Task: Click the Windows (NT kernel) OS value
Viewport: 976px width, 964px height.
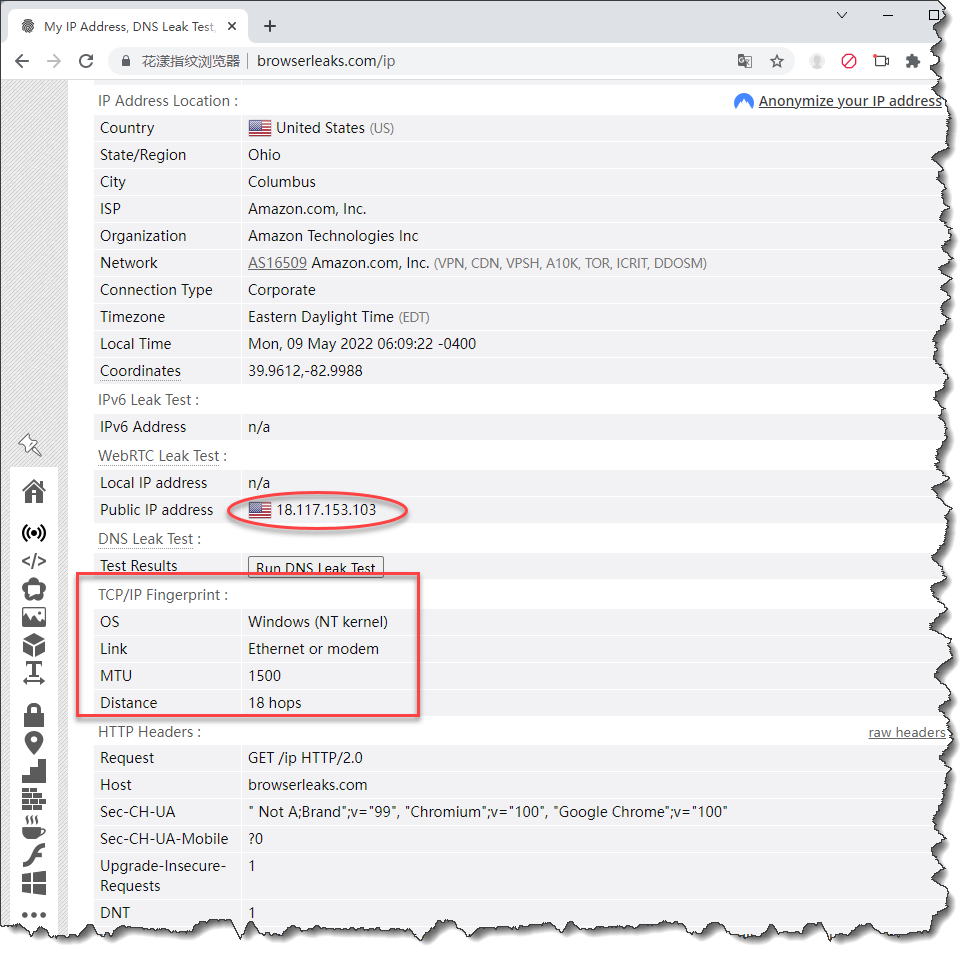Action: [318, 622]
